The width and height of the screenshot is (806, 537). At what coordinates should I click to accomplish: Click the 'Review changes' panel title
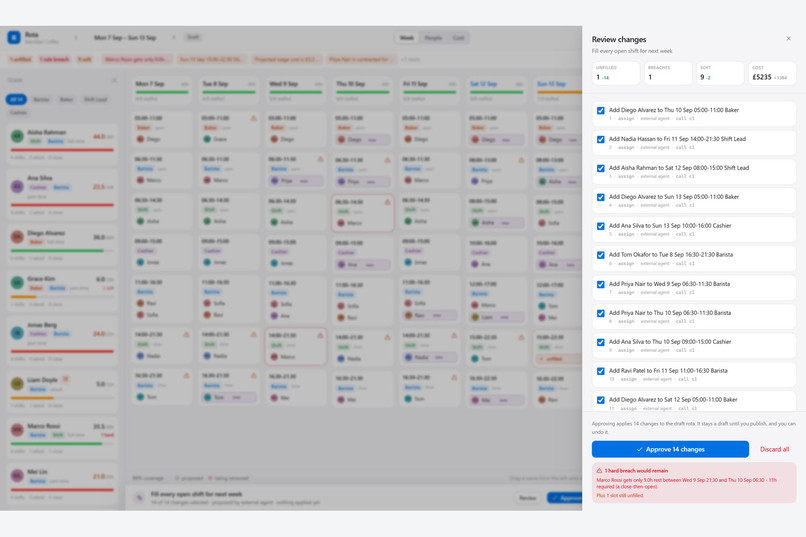coord(618,39)
